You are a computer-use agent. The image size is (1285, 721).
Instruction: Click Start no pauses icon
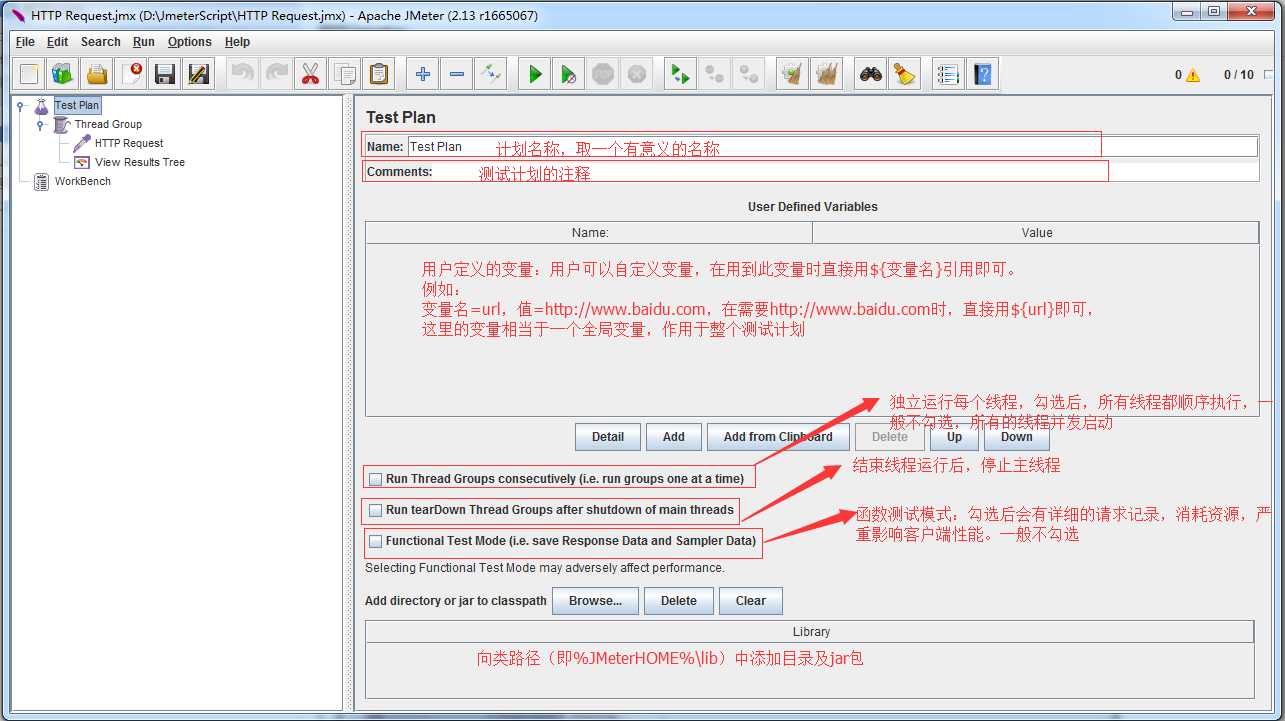[x=569, y=74]
